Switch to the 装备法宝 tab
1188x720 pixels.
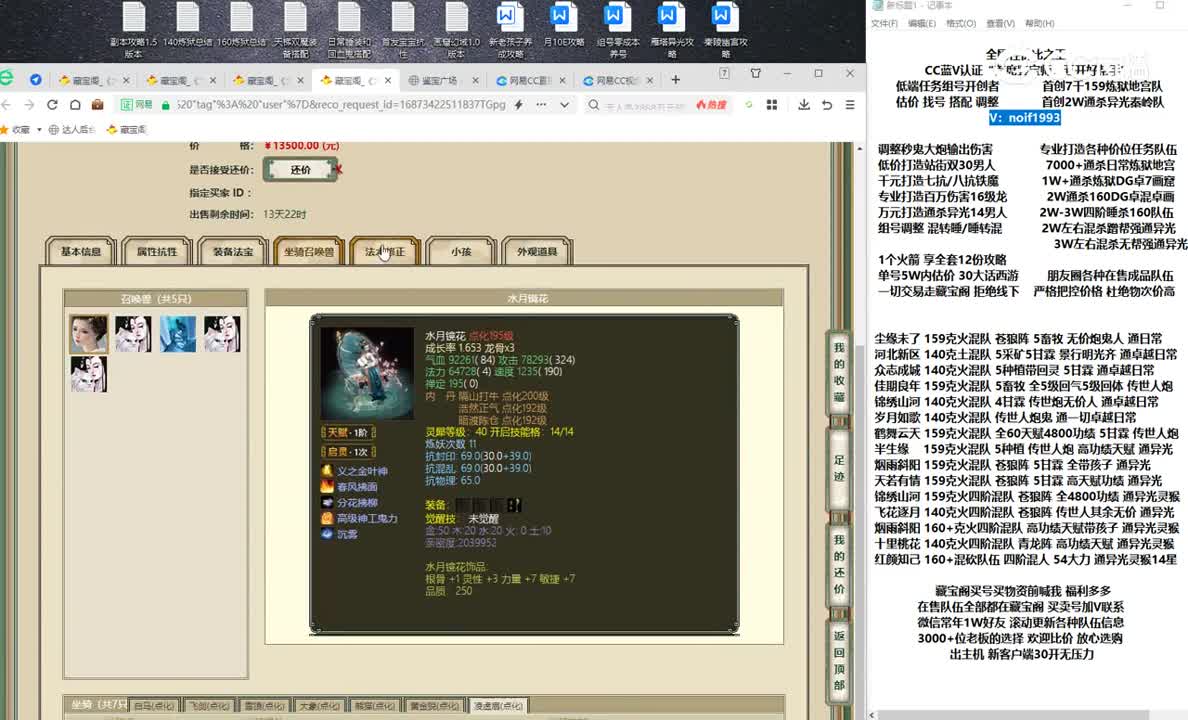(233, 252)
